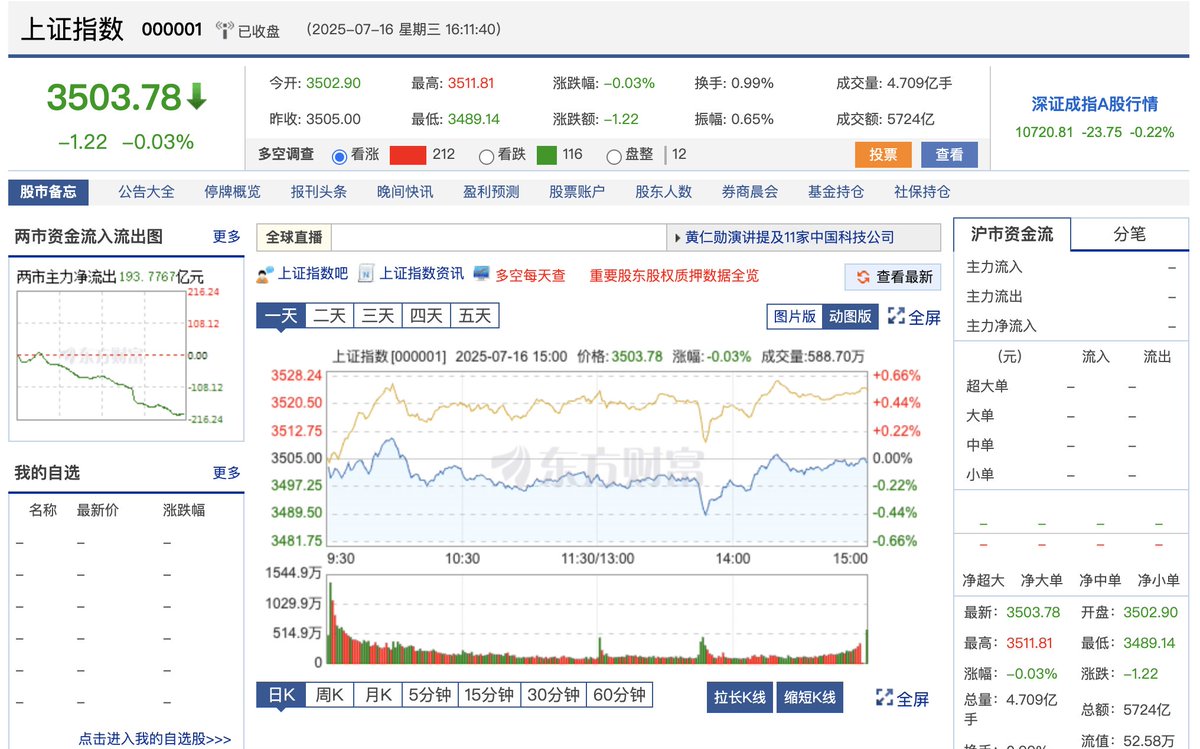This screenshot has width=1200, height=749.
Task: Open the 深证成指A股行情 link
Action: click(1094, 104)
